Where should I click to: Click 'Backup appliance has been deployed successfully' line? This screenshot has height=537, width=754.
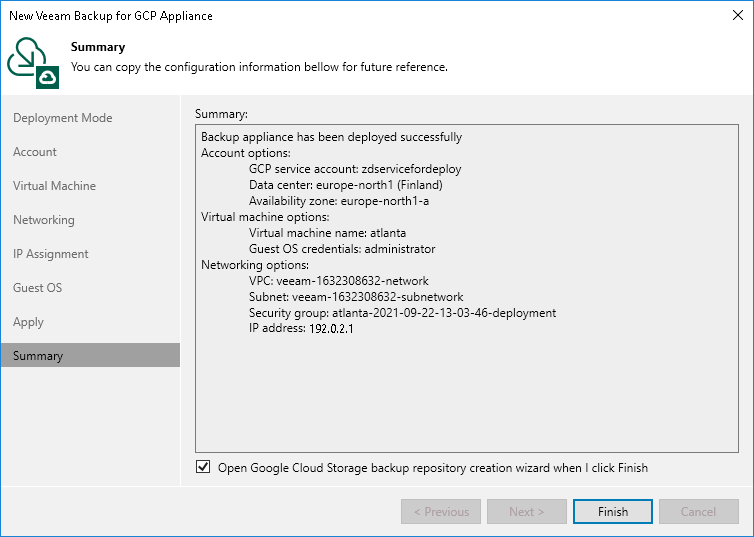331,137
